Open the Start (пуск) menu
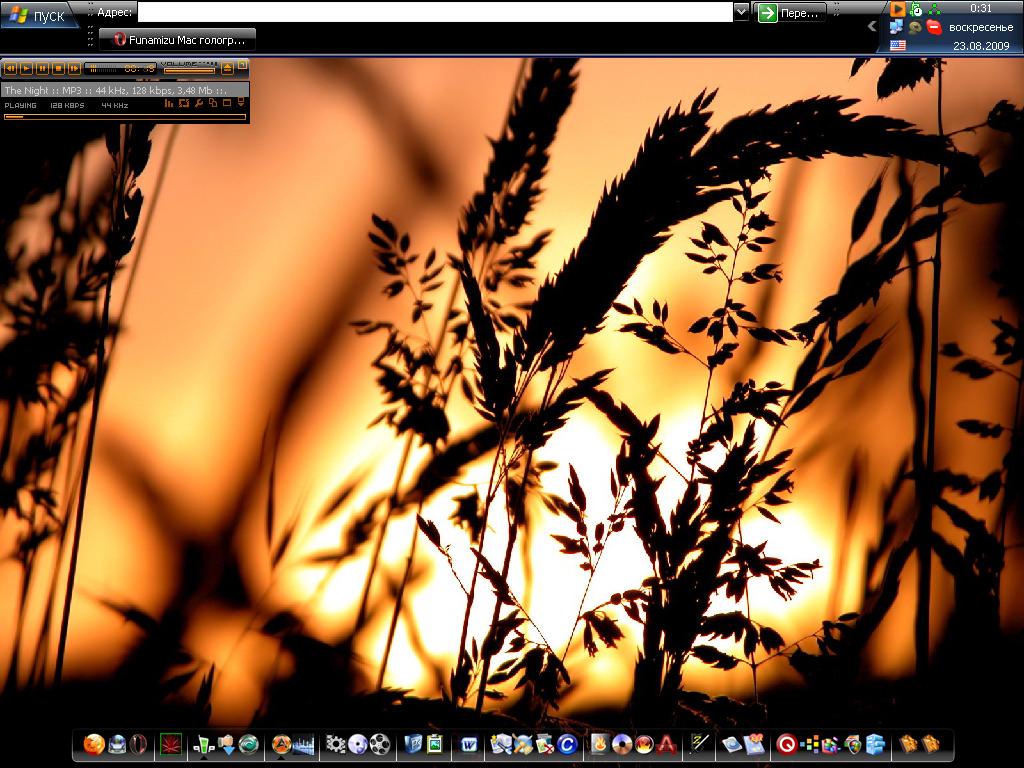The width and height of the screenshot is (1024, 768). tap(38, 14)
